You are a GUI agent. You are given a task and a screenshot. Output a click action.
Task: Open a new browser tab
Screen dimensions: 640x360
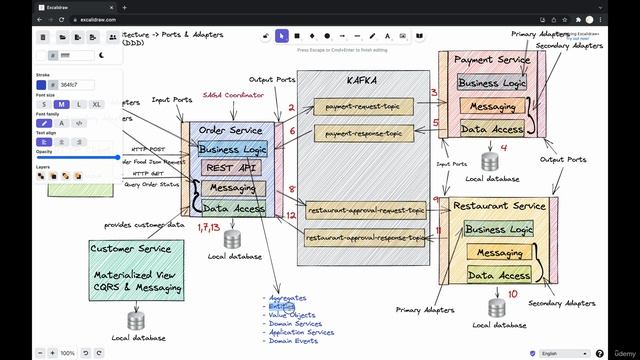[x=124, y=7]
